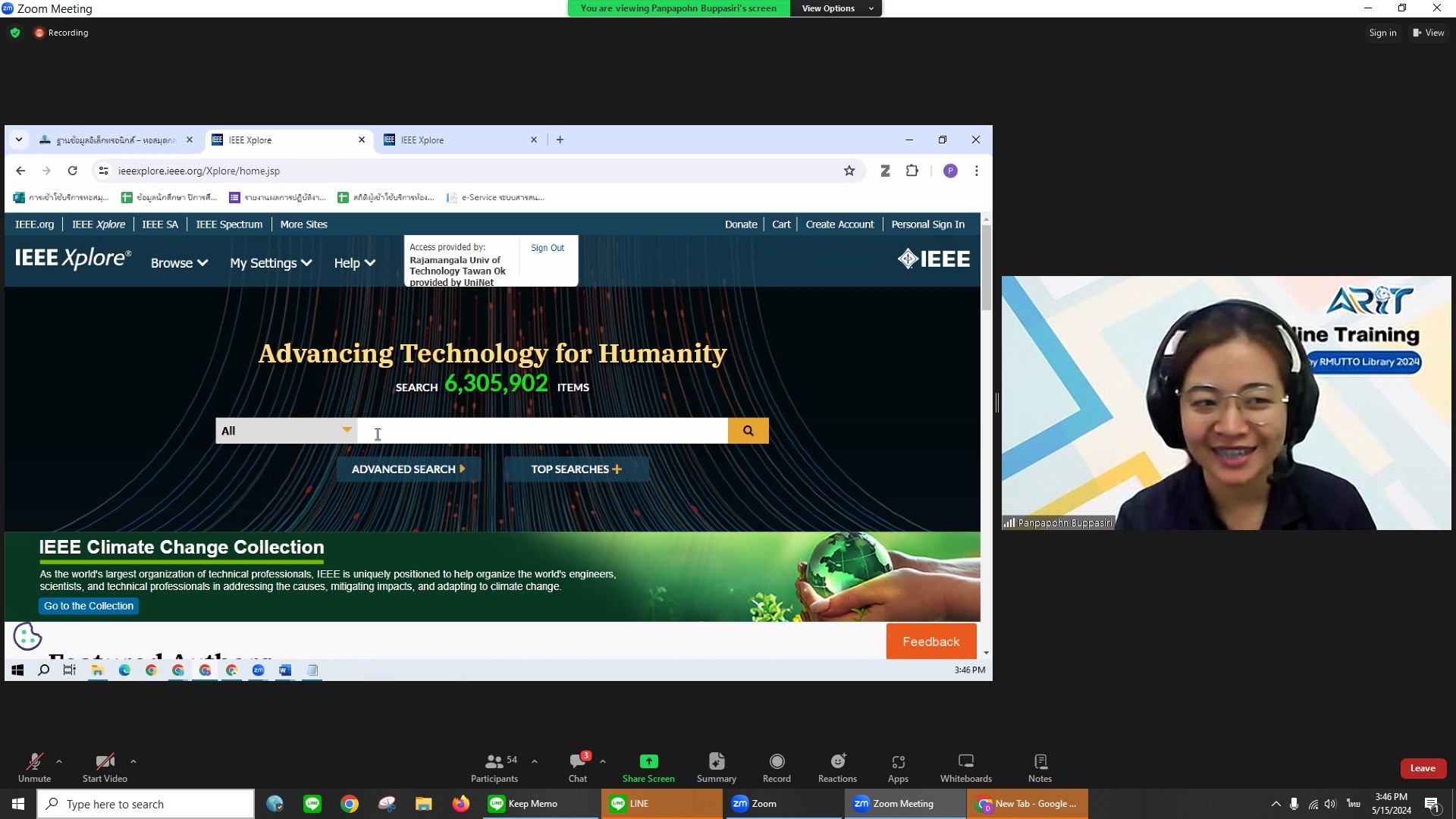
Task: Open File Explorer from the taskbar
Action: point(423,804)
